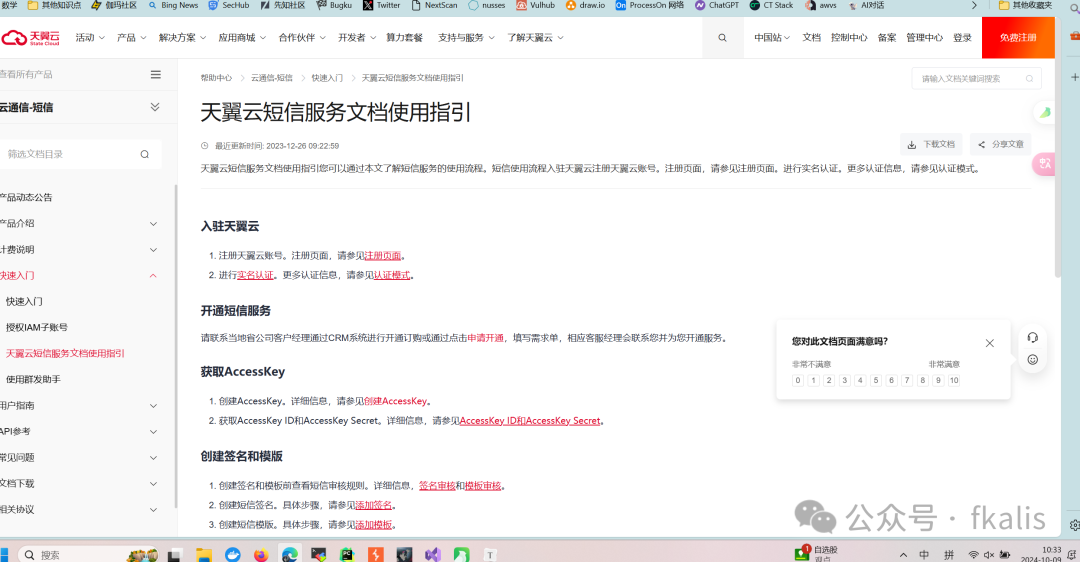This screenshot has width=1080, height=562.
Task: Open the 支持与服务 navigation menu
Action: tap(466, 38)
